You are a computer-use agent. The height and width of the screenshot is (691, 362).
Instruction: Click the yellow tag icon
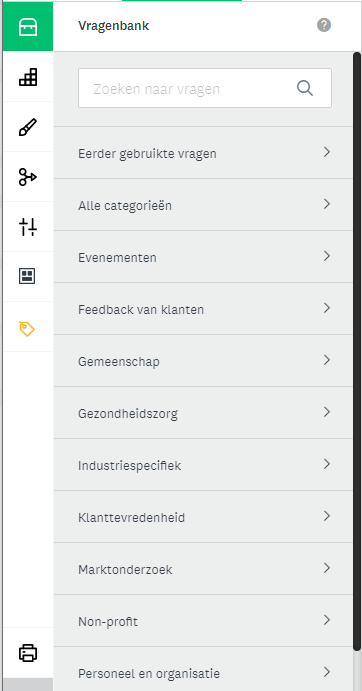click(28, 328)
